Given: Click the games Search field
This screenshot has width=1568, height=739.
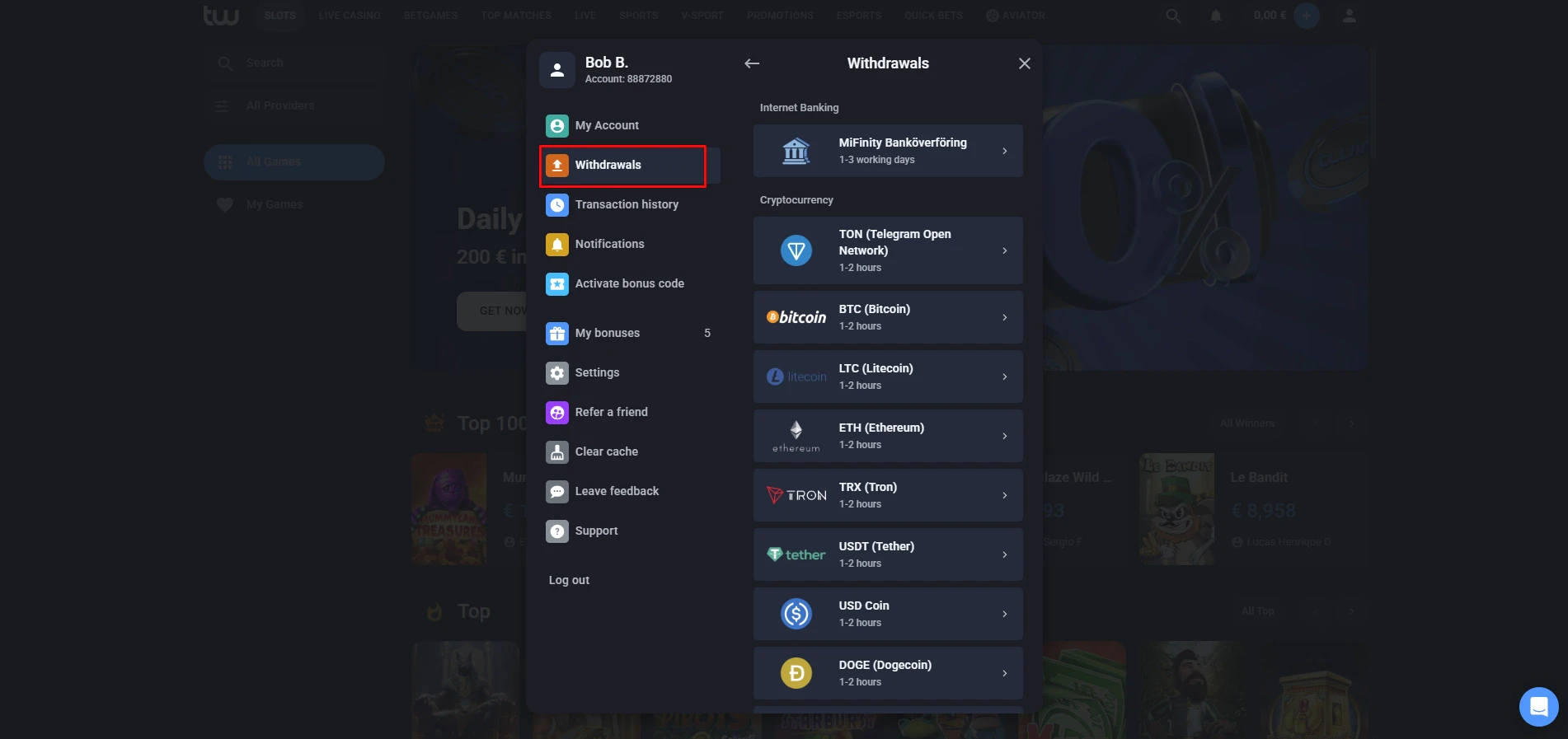Looking at the screenshot, I should 294,63.
